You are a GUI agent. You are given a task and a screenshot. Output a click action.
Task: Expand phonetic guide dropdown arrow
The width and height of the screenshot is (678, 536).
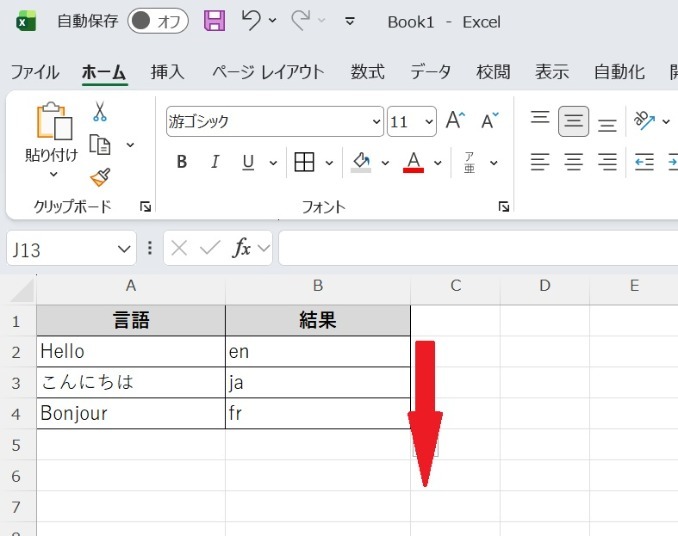coord(493,163)
